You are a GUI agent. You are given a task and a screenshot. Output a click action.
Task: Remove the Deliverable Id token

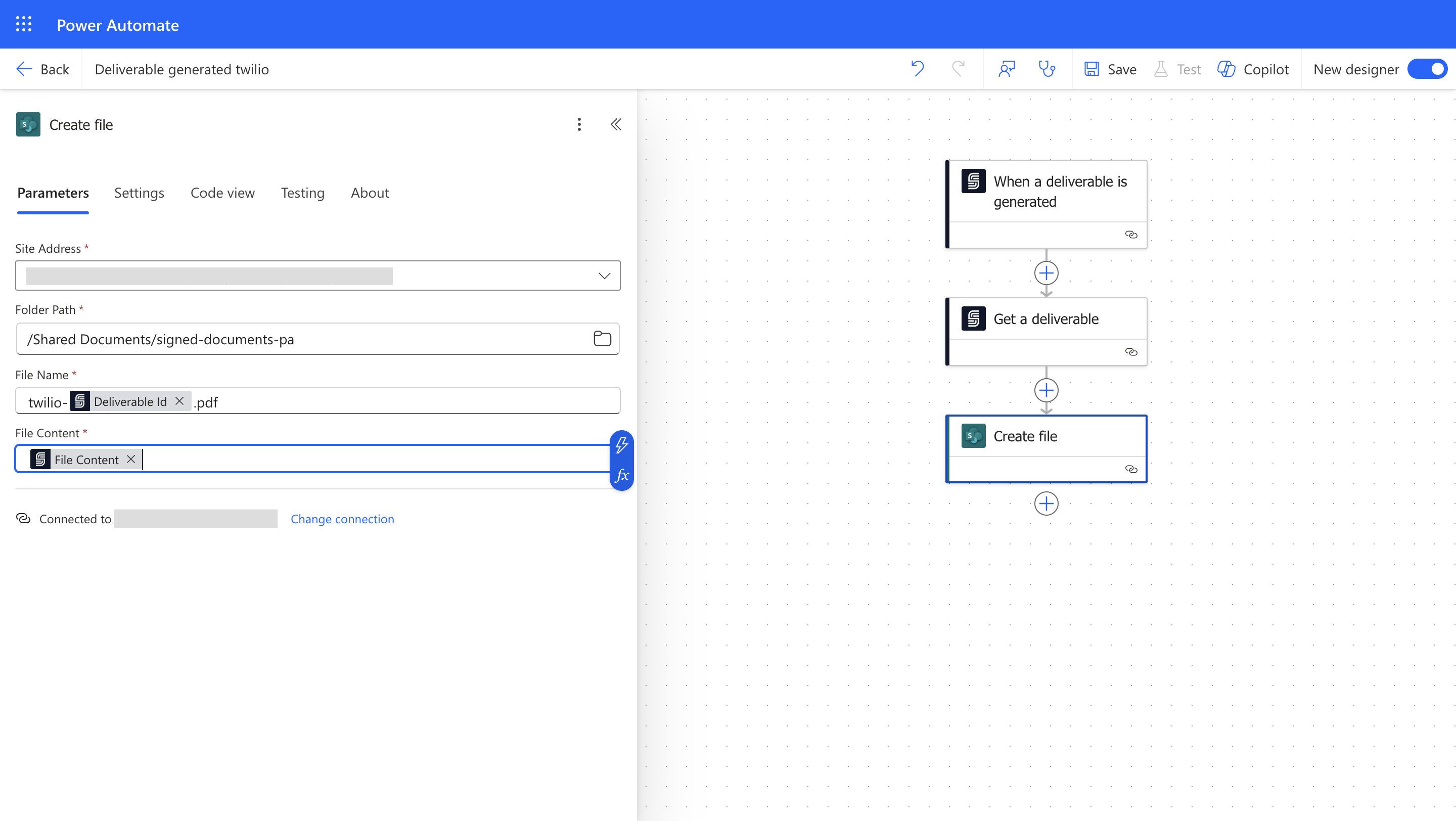(x=179, y=401)
